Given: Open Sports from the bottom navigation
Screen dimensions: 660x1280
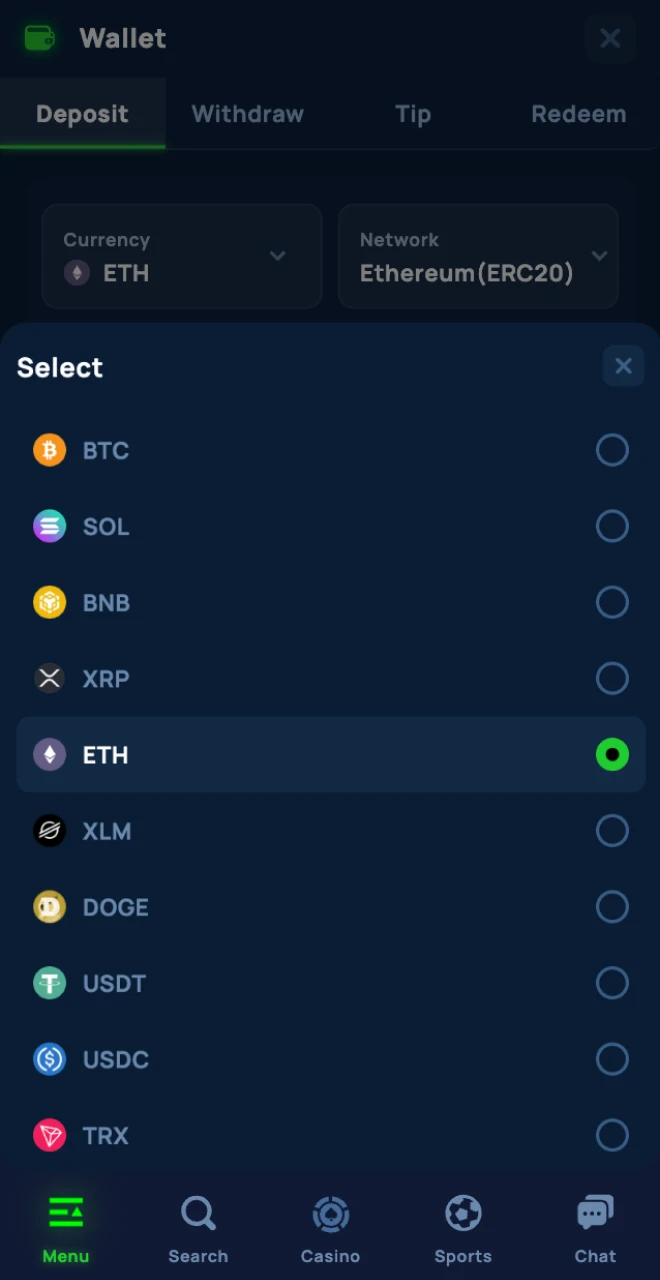Looking at the screenshot, I should click(463, 1228).
